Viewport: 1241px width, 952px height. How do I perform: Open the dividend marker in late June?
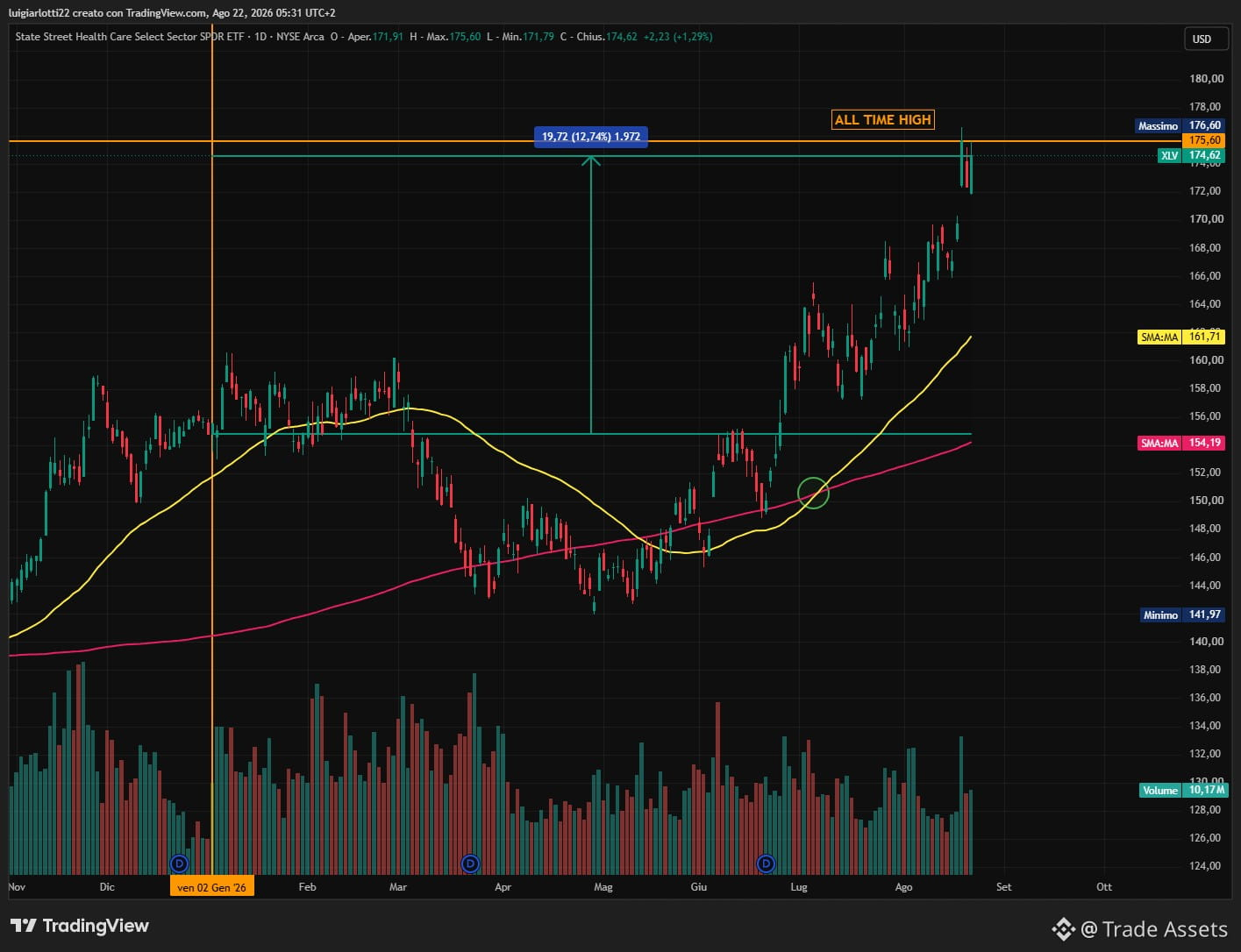(x=766, y=863)
